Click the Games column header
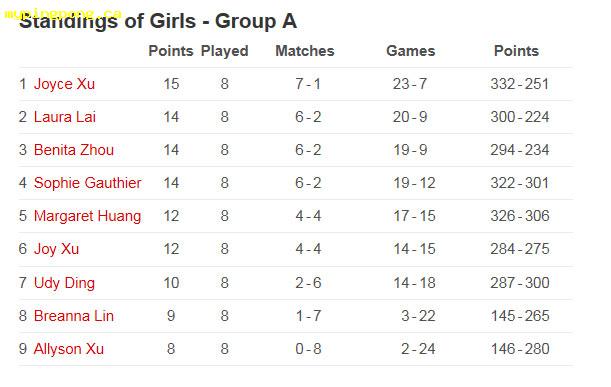The width and height of the screenshot is (611, 387). click(x=411, y=51)
